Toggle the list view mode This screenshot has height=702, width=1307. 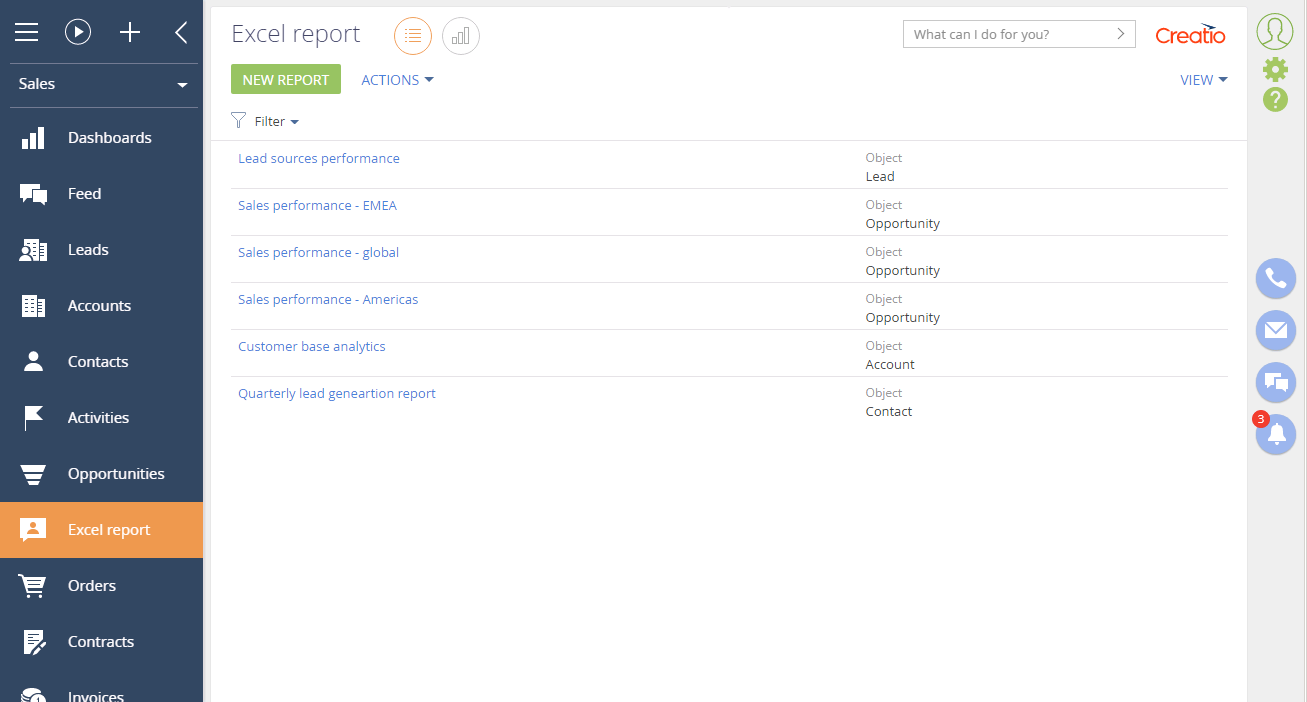click(x=413, y=36)
